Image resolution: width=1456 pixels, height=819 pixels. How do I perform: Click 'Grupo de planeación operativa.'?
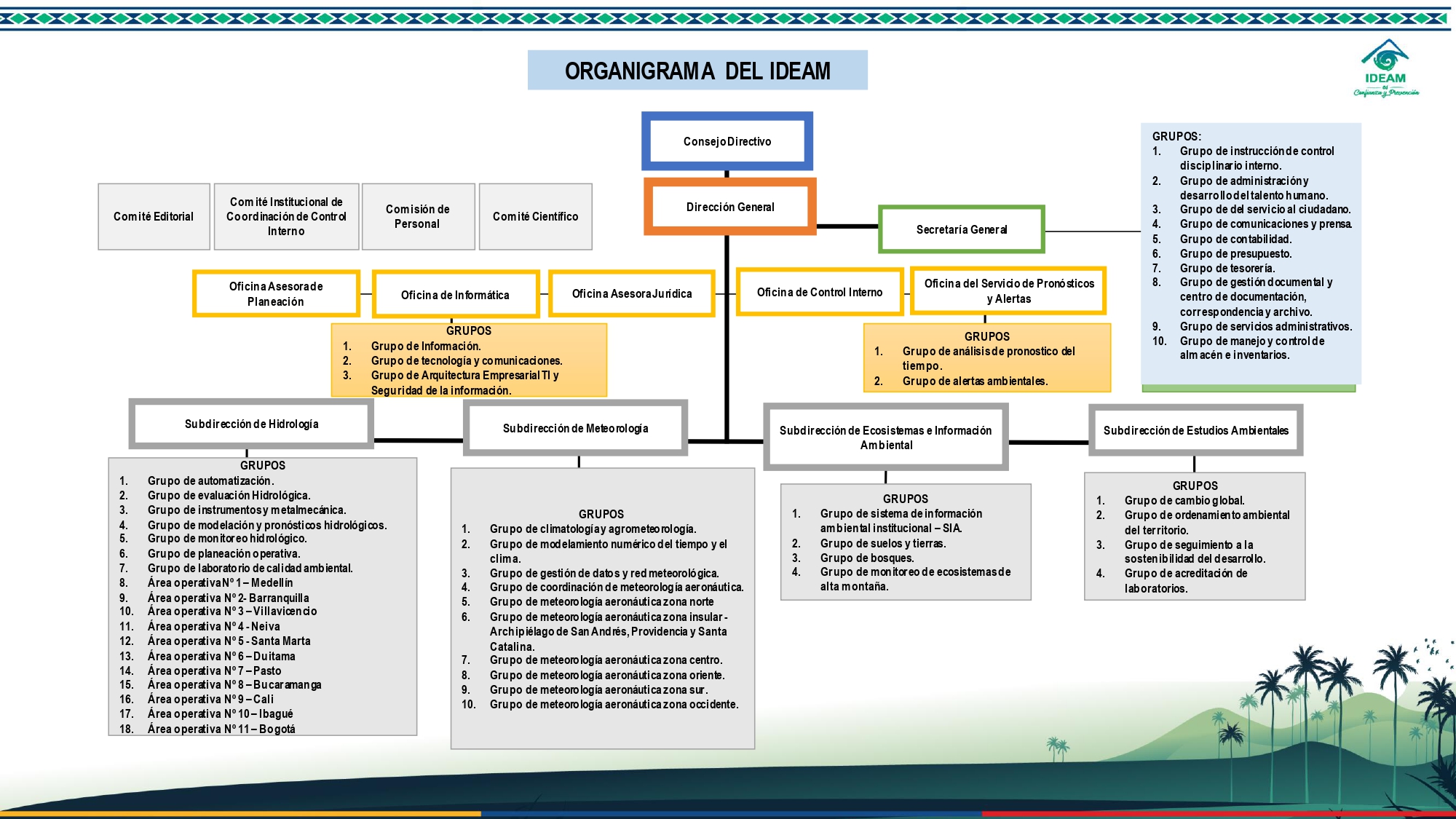(x=223, y=553)
